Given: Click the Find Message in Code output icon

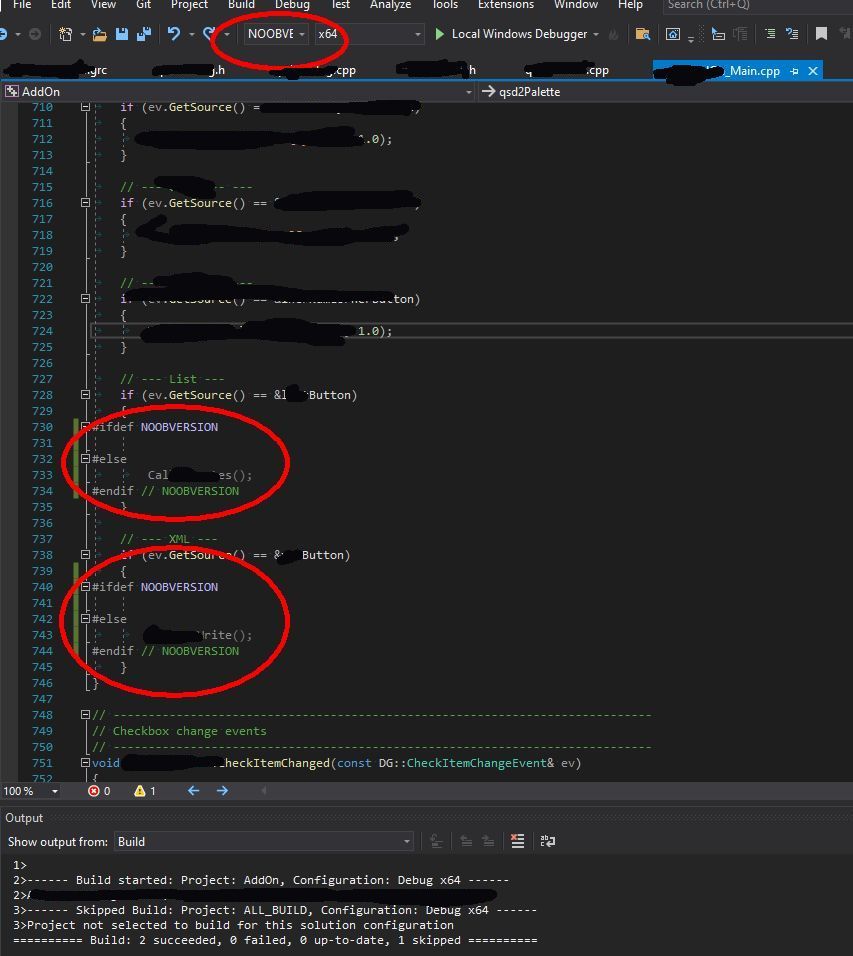Looking at the screenshot, I should point(436,841).
